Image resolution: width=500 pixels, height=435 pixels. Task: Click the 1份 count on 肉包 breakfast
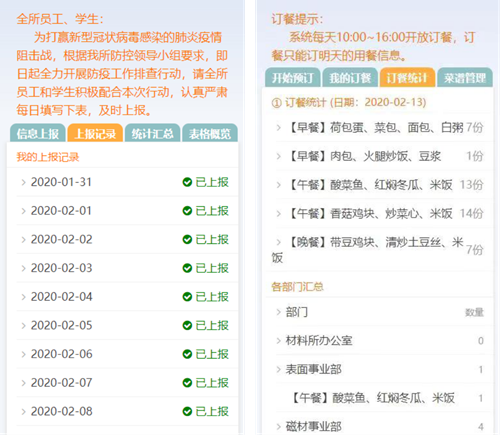pos(475,156)
